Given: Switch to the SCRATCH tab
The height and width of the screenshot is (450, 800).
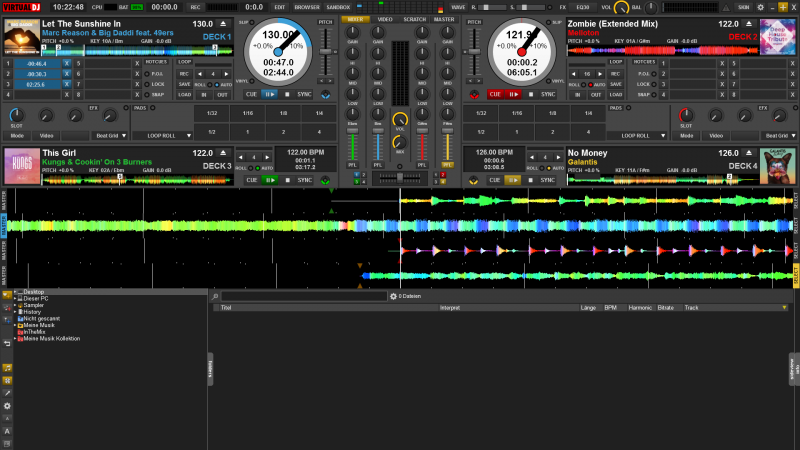Looking at the screenshot, I should 414,19.
